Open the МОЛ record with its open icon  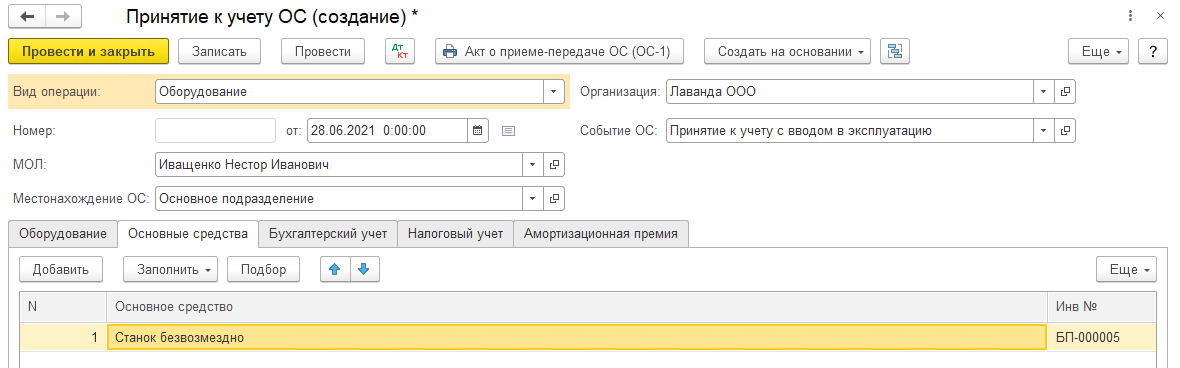point(554,164)
